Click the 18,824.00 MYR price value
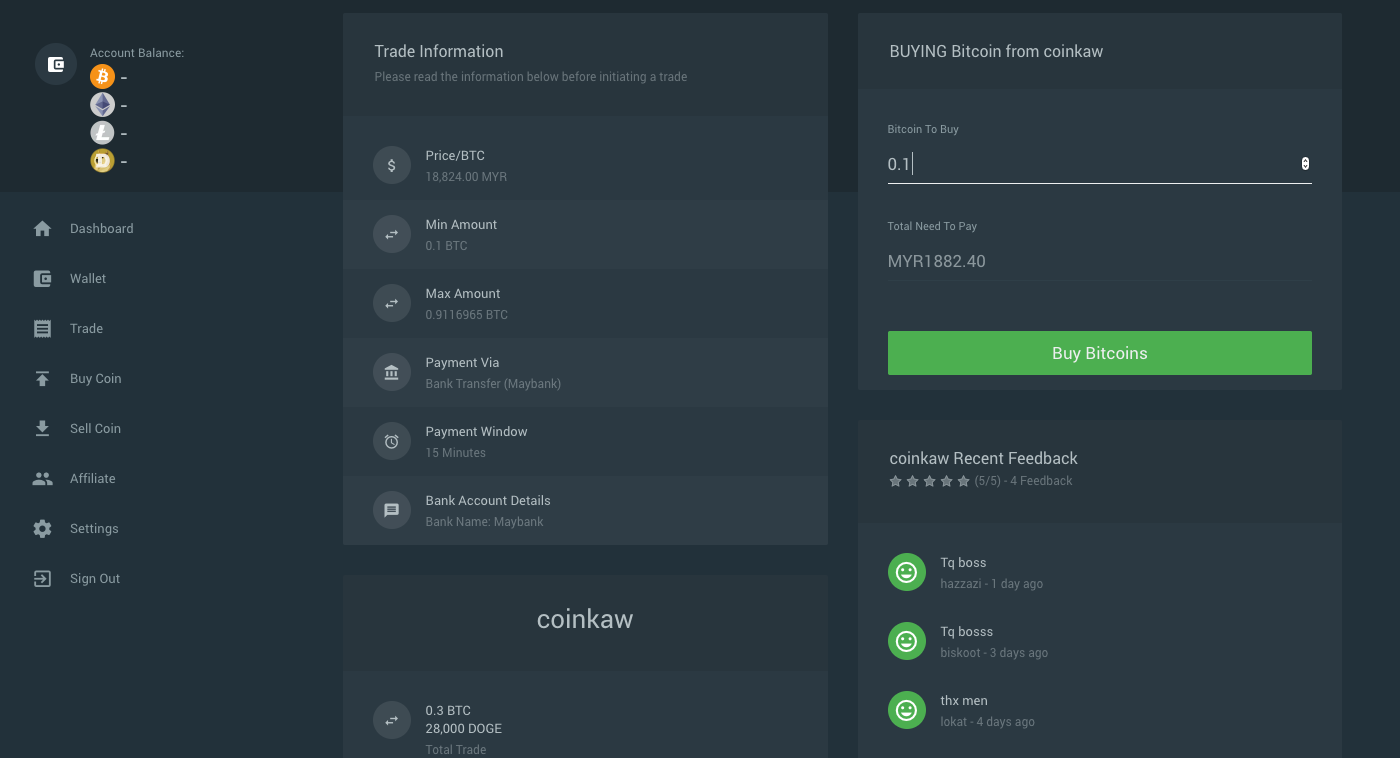 [466, 177]
